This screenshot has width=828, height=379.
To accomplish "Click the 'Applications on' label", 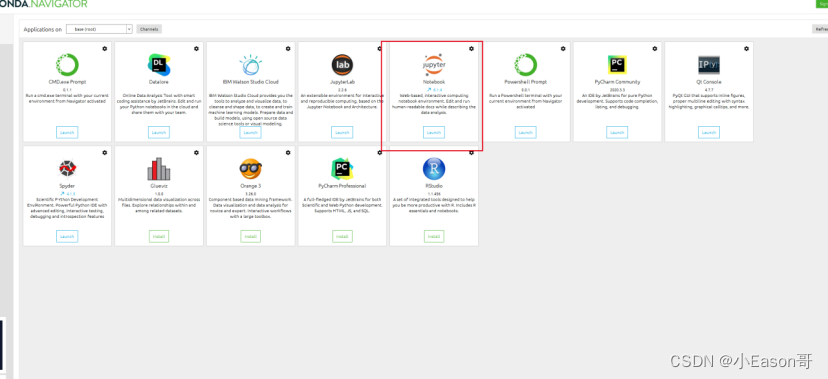I will pyautogui.click(x=43, y=30).
